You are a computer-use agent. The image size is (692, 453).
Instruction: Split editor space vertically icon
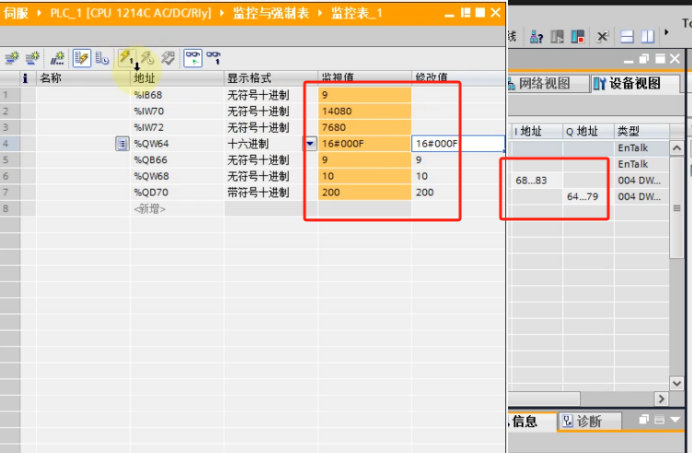tap(647, 37)
